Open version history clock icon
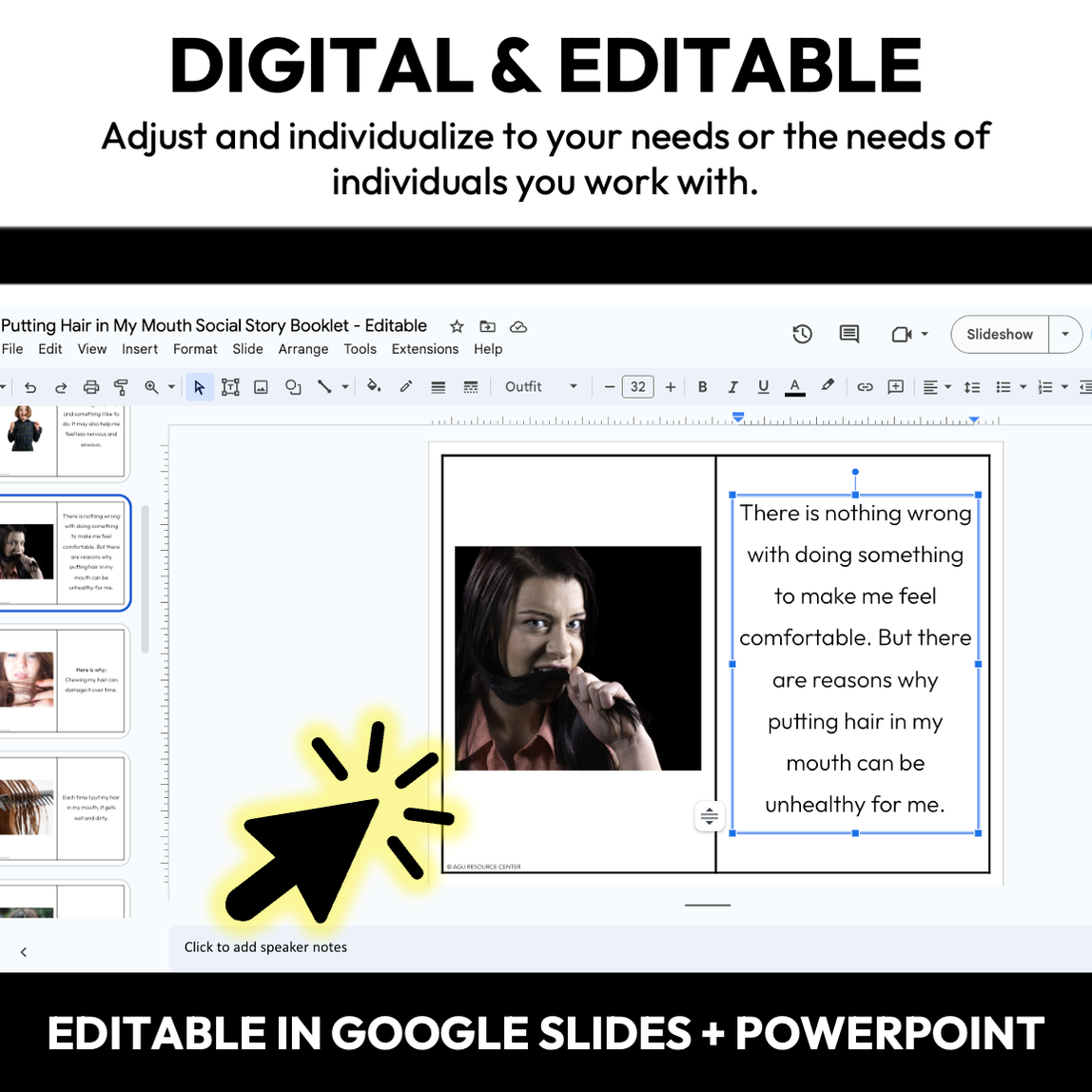 (802, 334)
